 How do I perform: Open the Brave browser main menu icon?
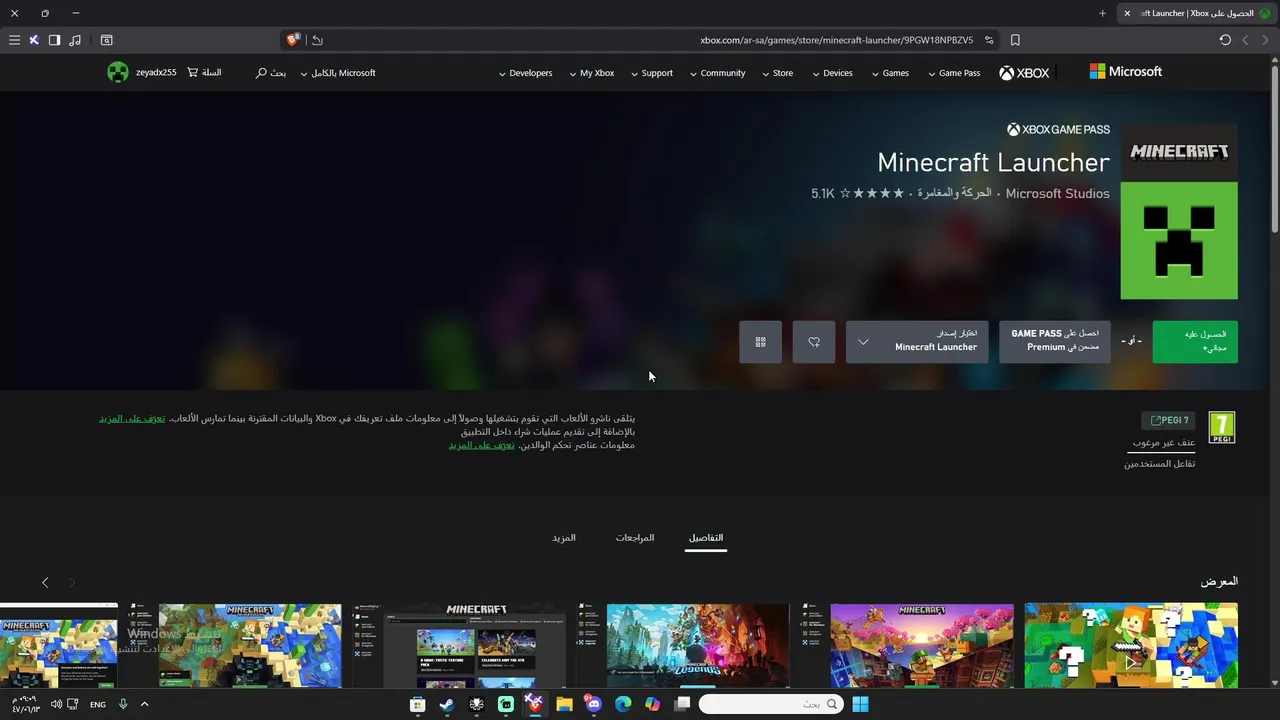click(14, 40)
